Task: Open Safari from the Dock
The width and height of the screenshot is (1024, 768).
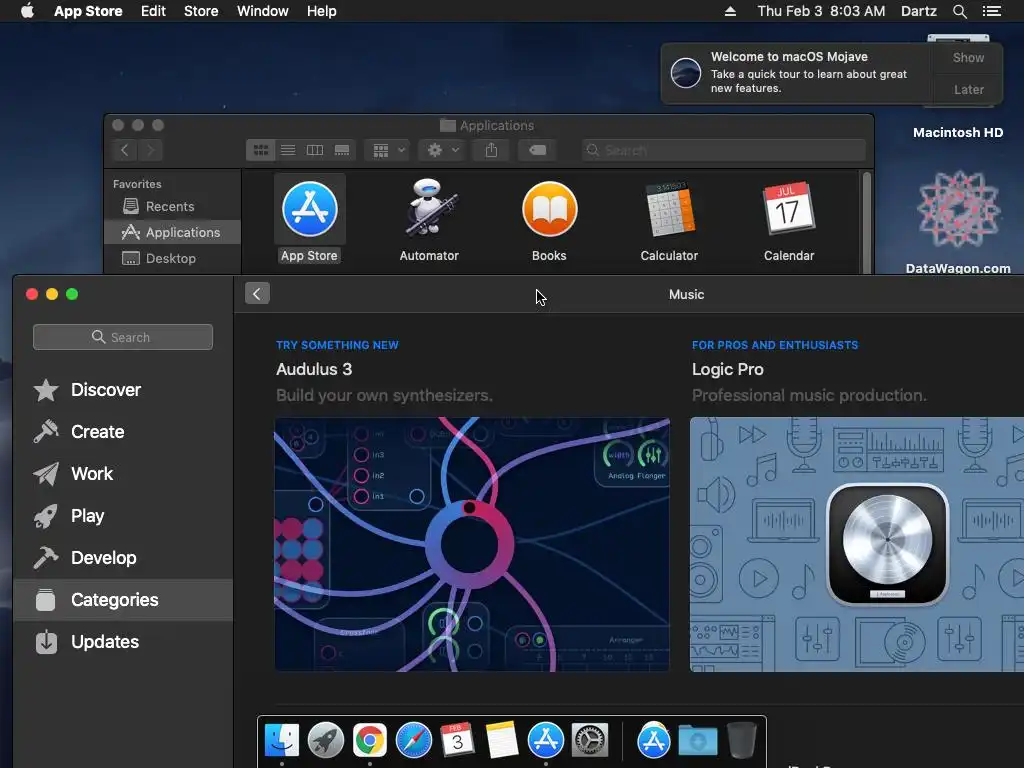Action: tap(413, 741)
